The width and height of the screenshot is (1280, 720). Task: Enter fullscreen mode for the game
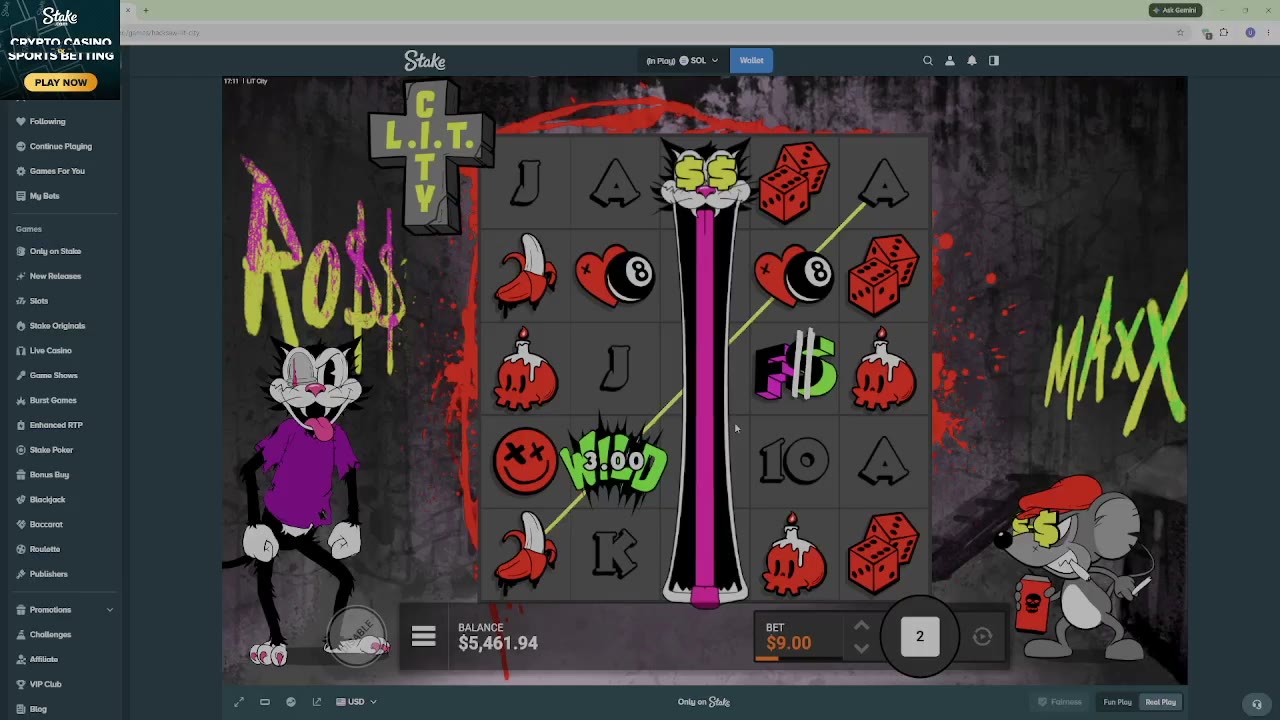pyautogui.click(x=239, y=702)
